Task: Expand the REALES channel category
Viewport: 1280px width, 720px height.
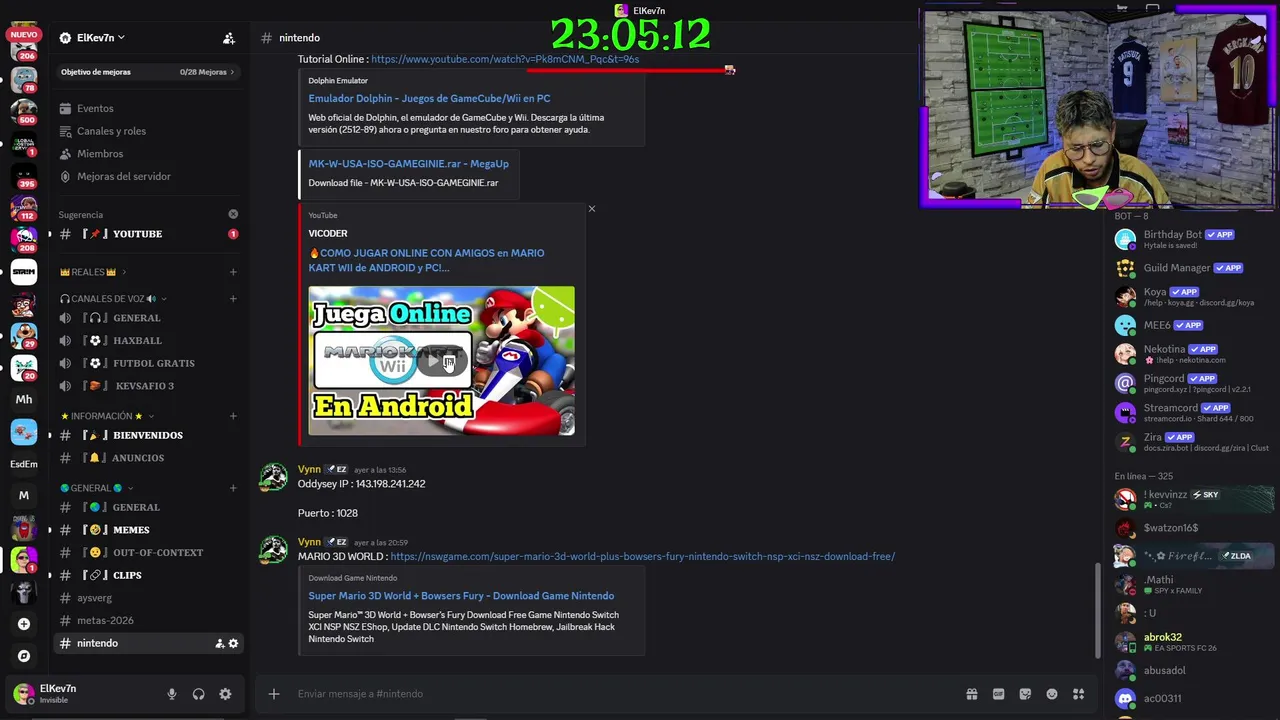Action: pos(91,272)
